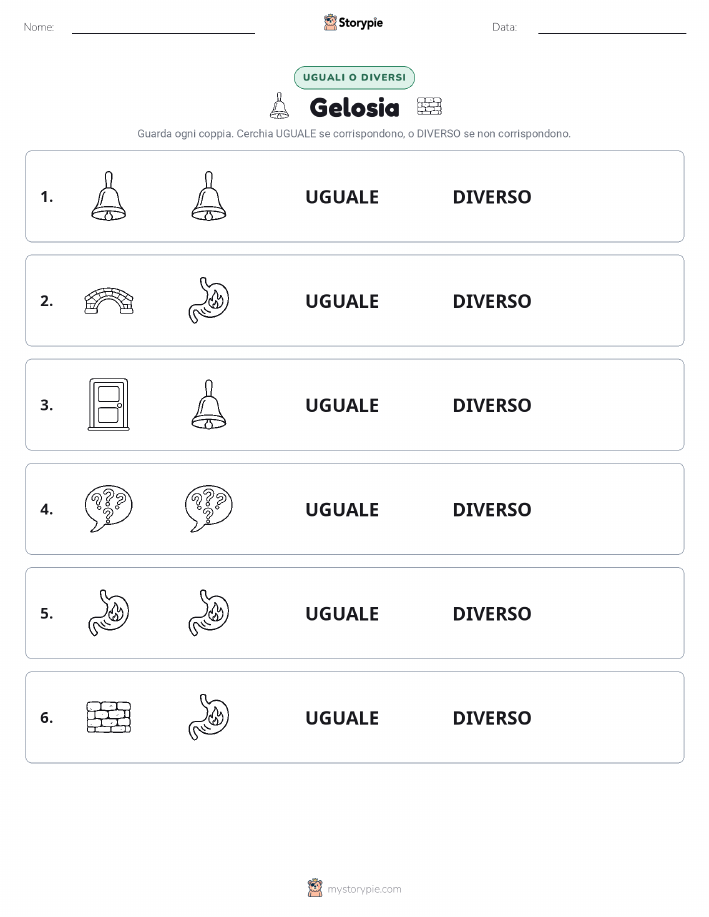709x917 pixels.
Task: Click the brick wall icon in row 6
Action: click(x=109, y=717)
